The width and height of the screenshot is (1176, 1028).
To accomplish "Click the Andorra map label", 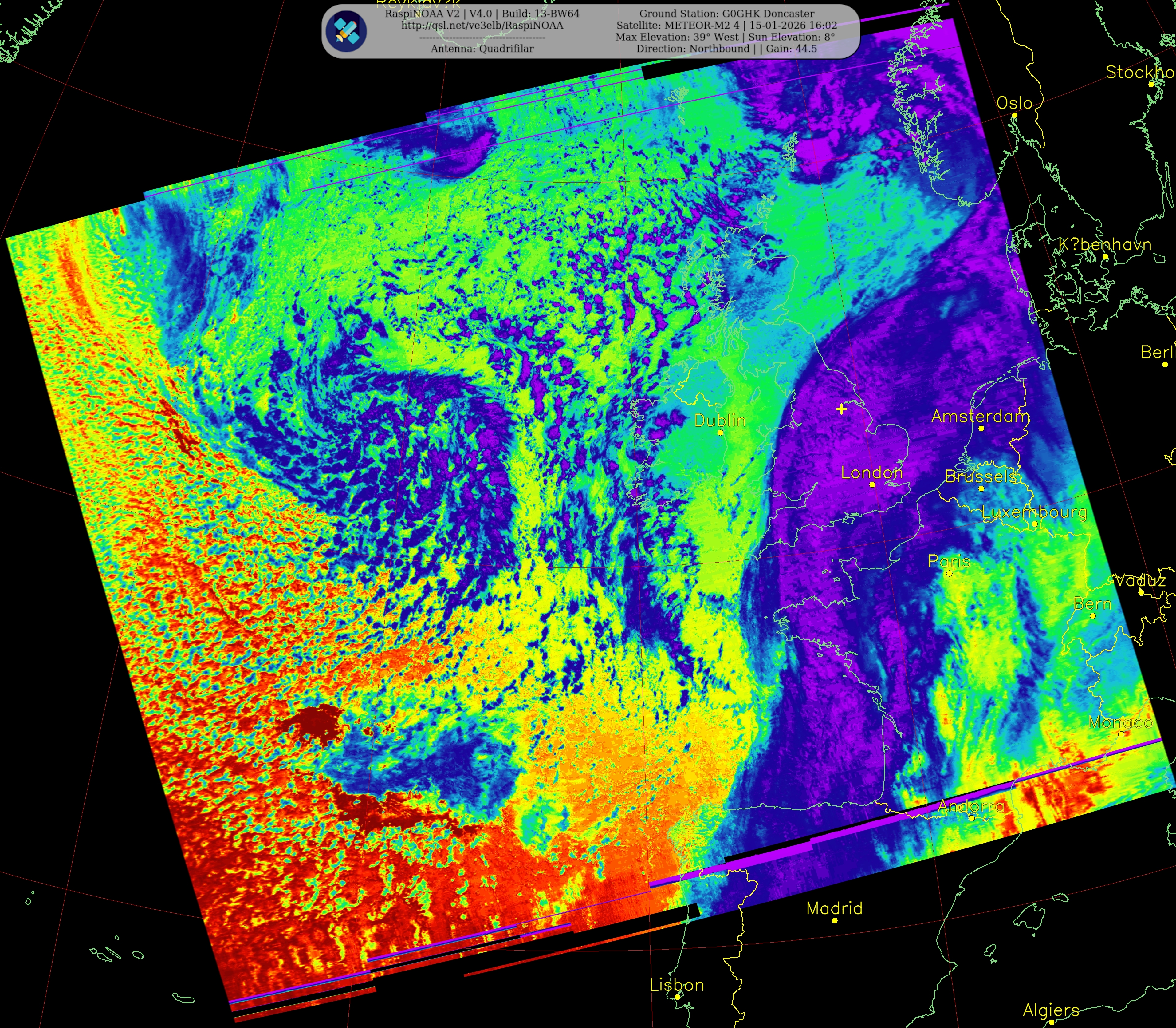I will pyautogui.click(x=971, y=806).
